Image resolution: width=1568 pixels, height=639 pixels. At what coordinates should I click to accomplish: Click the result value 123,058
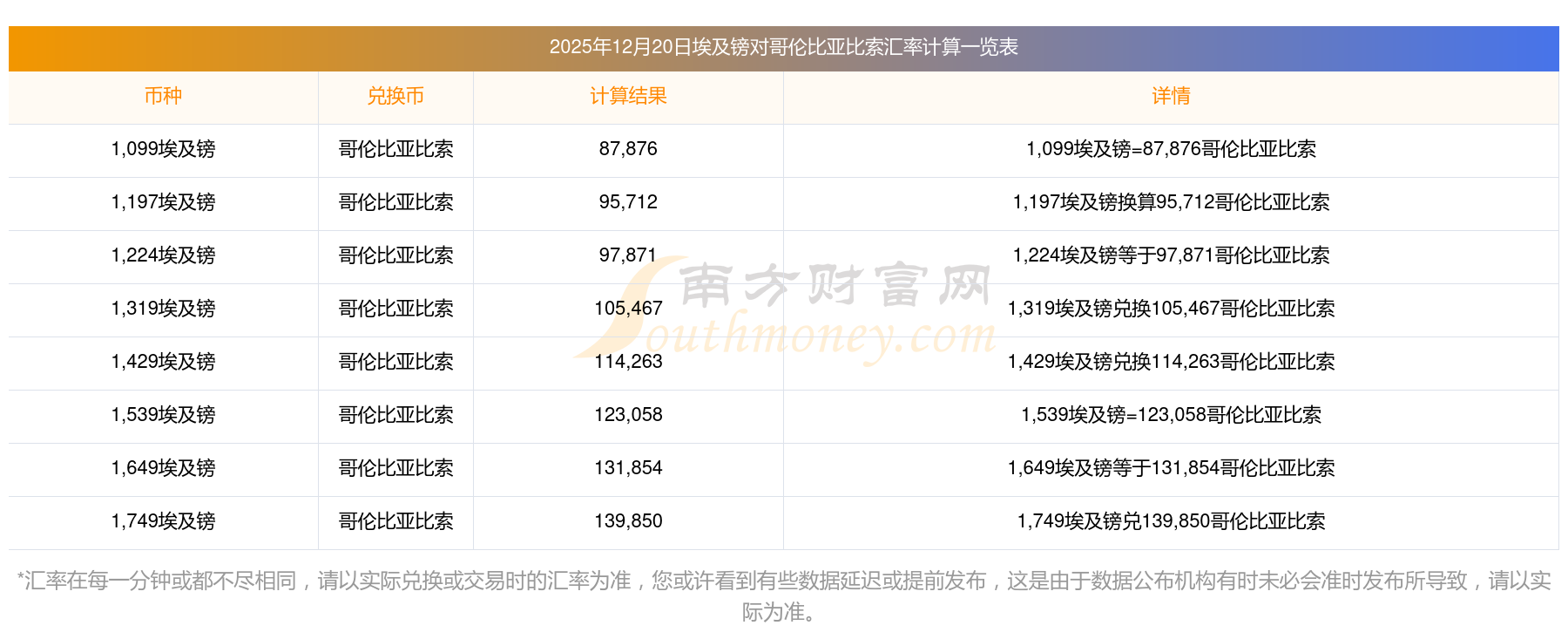[628, 415]
